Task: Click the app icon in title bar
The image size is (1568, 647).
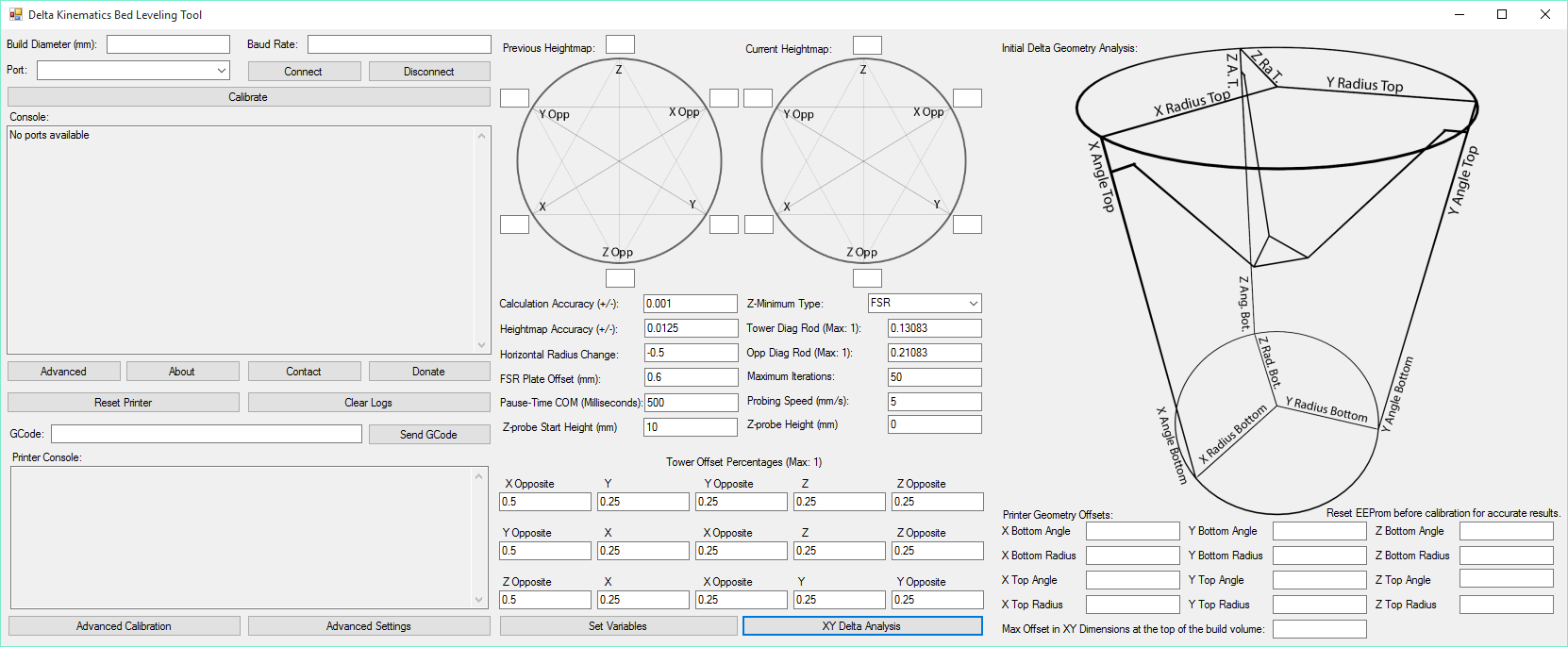Action: coord(15,14)
